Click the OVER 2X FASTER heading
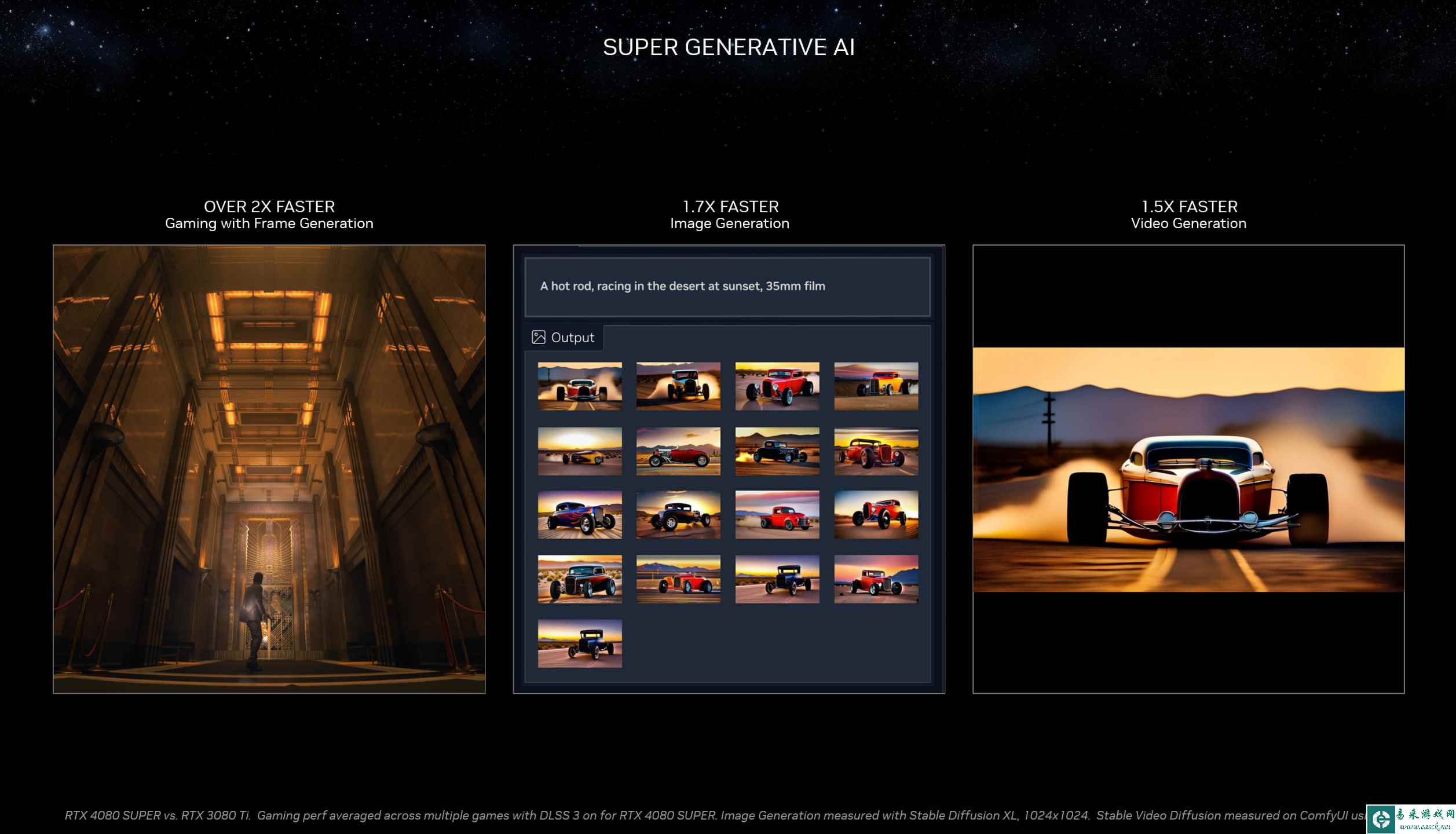 pyautogui.click(x=269, y=207)
